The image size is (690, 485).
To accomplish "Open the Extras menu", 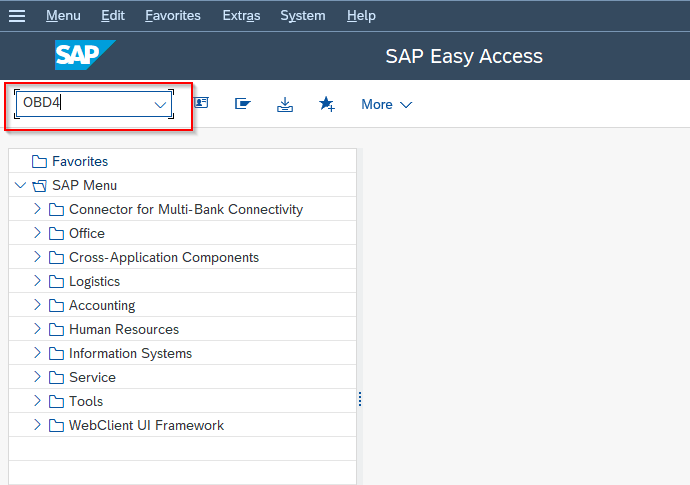I will 241,16.
